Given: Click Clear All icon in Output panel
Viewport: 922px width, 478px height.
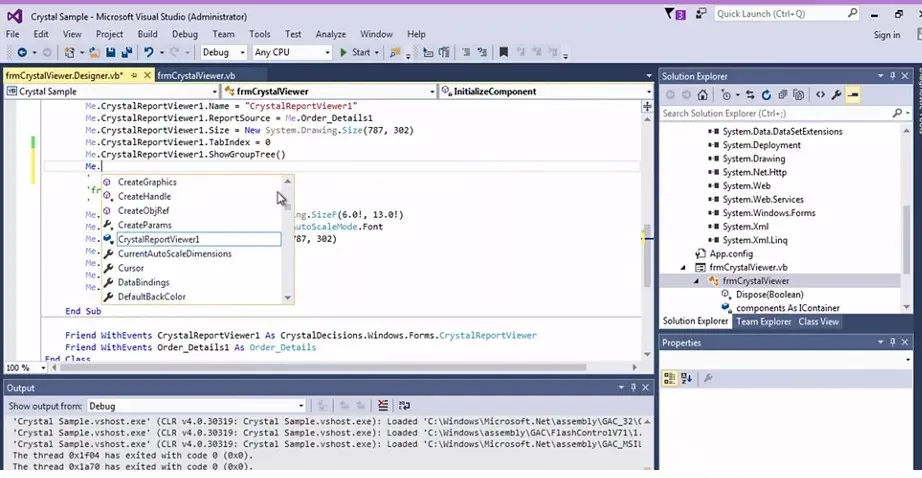Looking at the screenshot, I should (x=383, y=406).
